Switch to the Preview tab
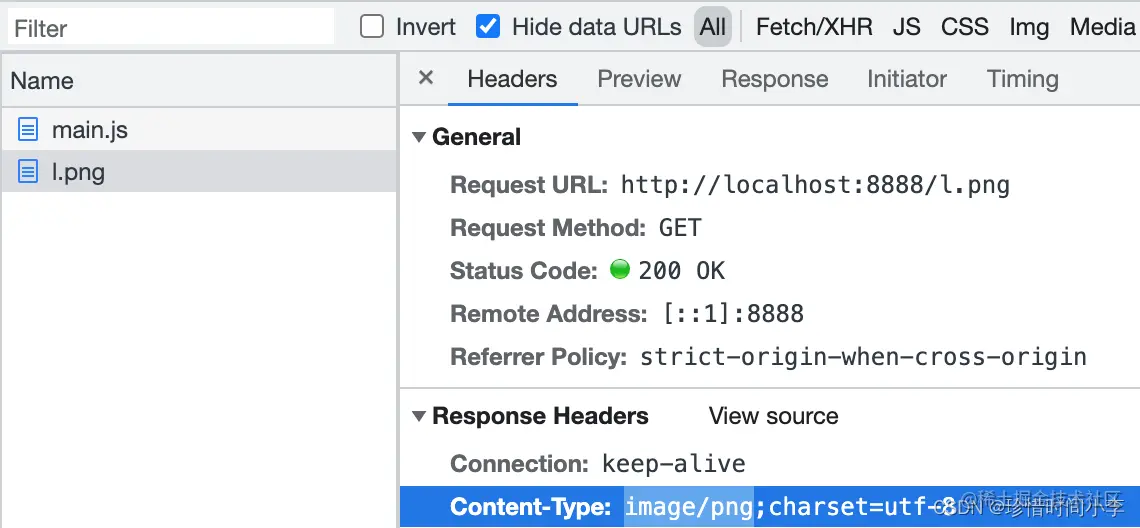Screen dimensions: 1140x528 pos(639,79)
